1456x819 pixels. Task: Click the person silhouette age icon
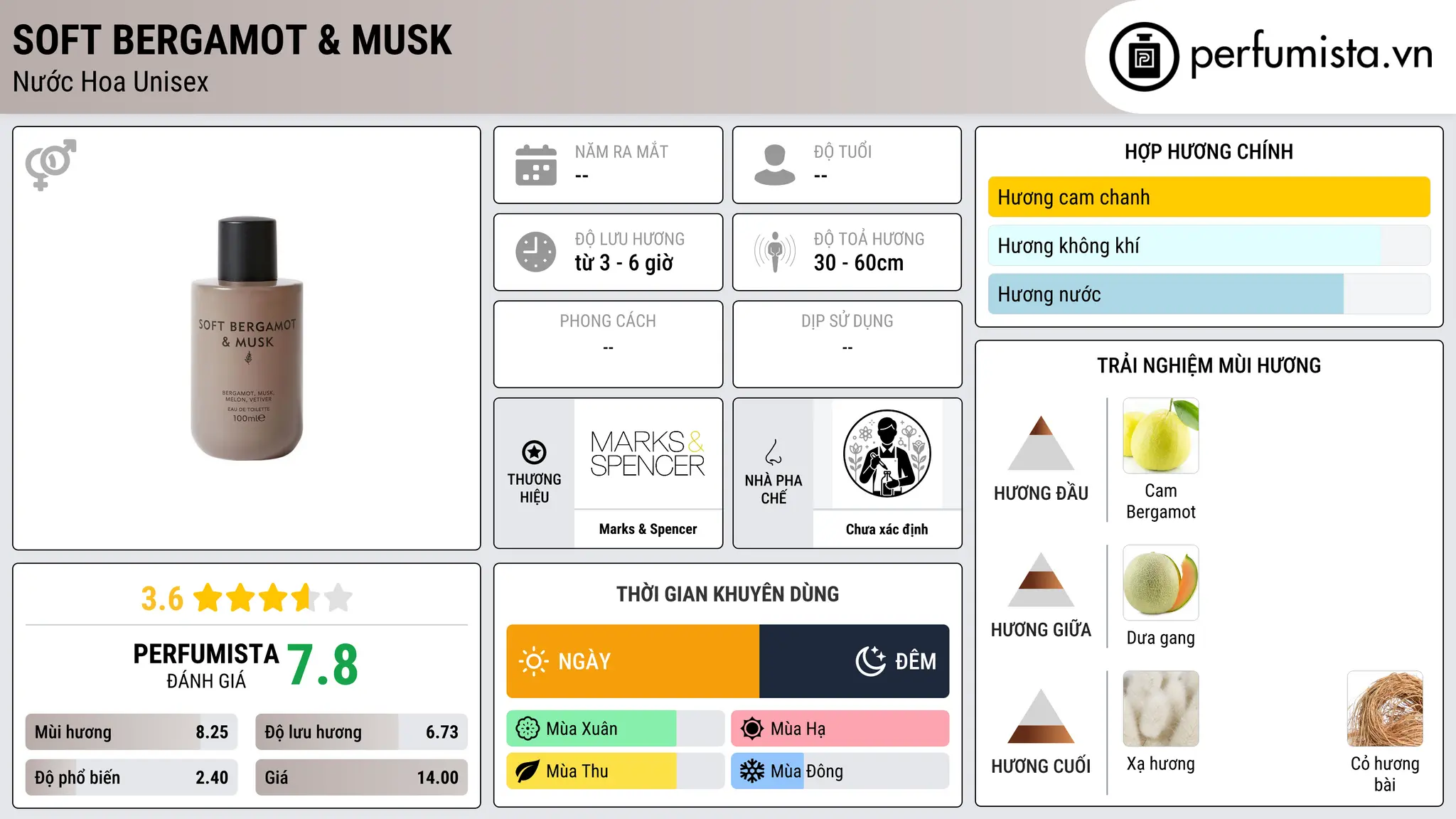(774, 165)
